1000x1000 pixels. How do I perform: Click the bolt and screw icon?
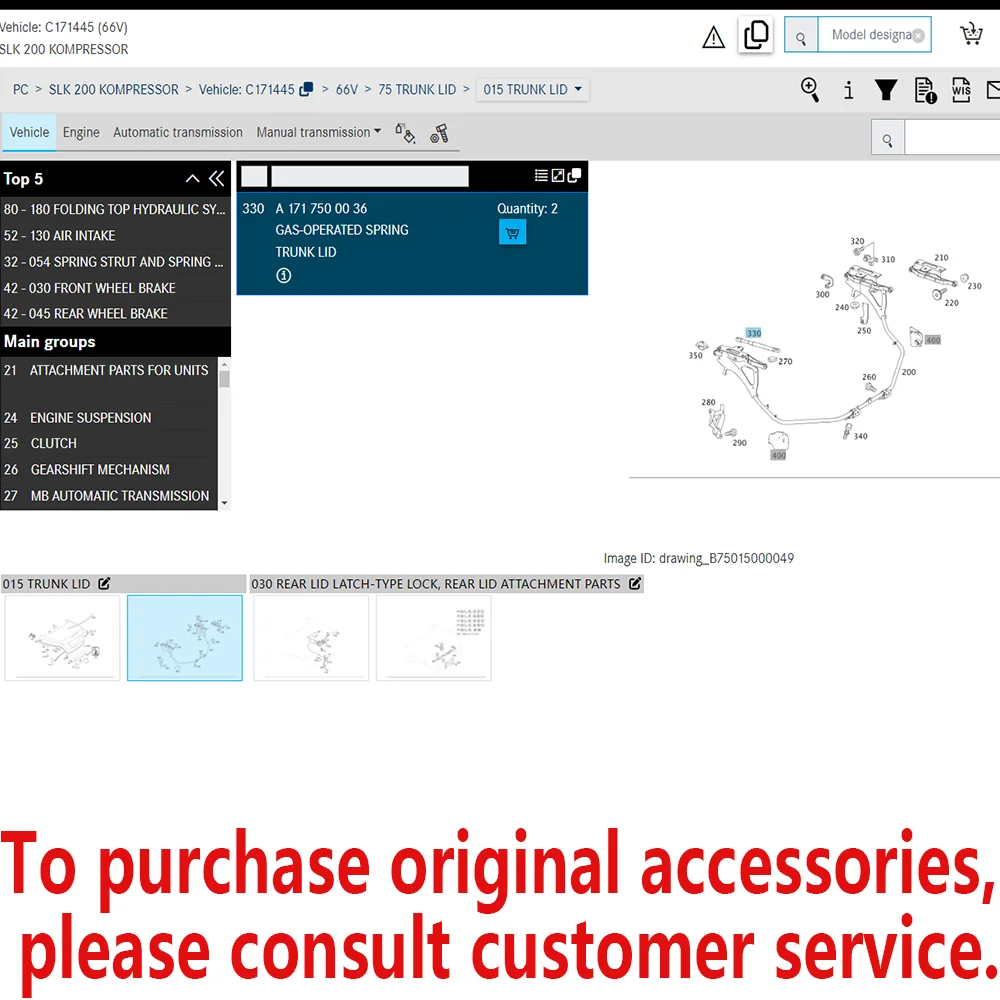point(439,133)
